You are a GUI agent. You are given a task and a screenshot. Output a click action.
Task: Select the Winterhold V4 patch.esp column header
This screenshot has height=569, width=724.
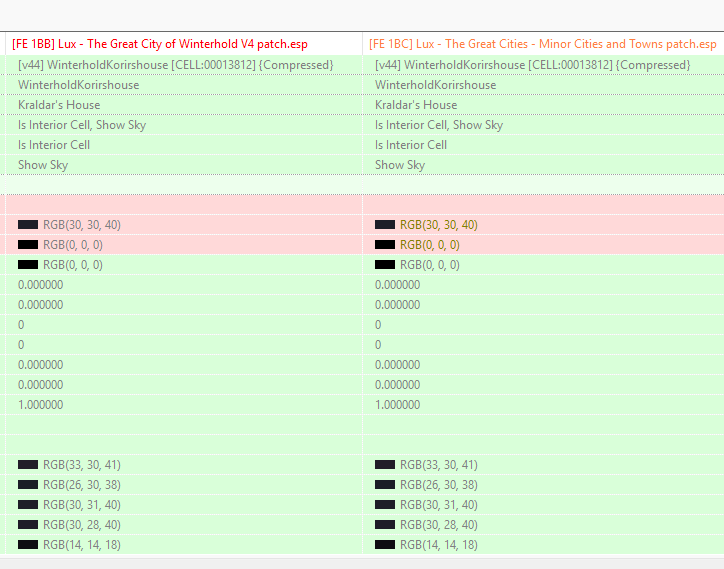(184, 44)
